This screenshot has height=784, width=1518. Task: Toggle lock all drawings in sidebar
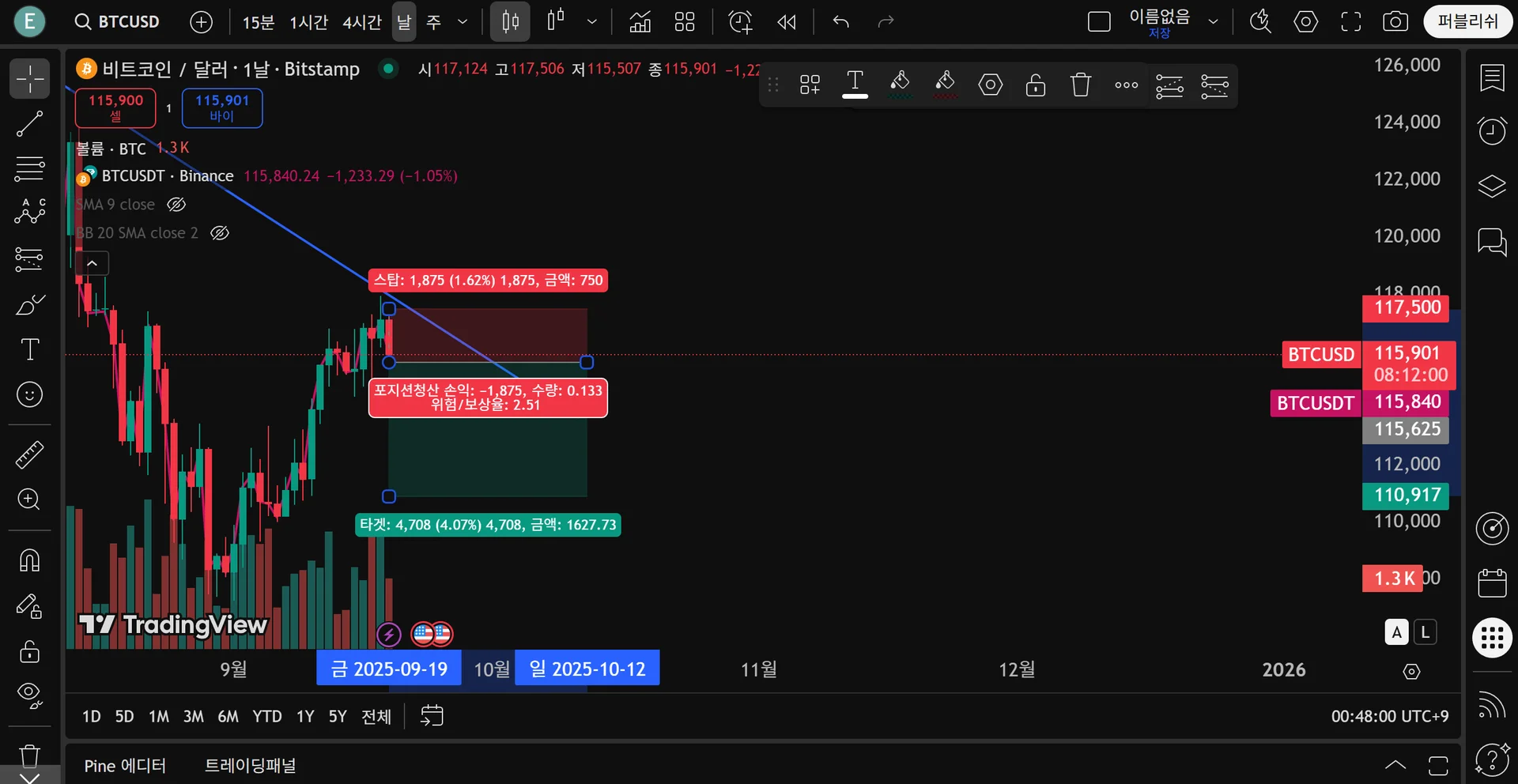30,651
